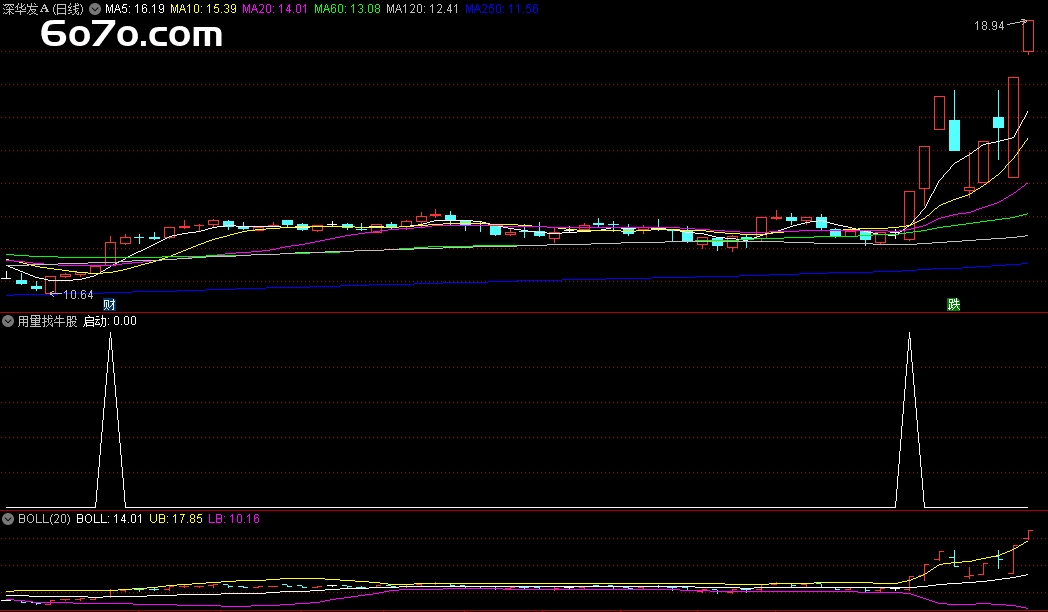The width and height of the screenshot is (1048, 612).
Task: Click the 财 marker icon
Action: [110, 305]
